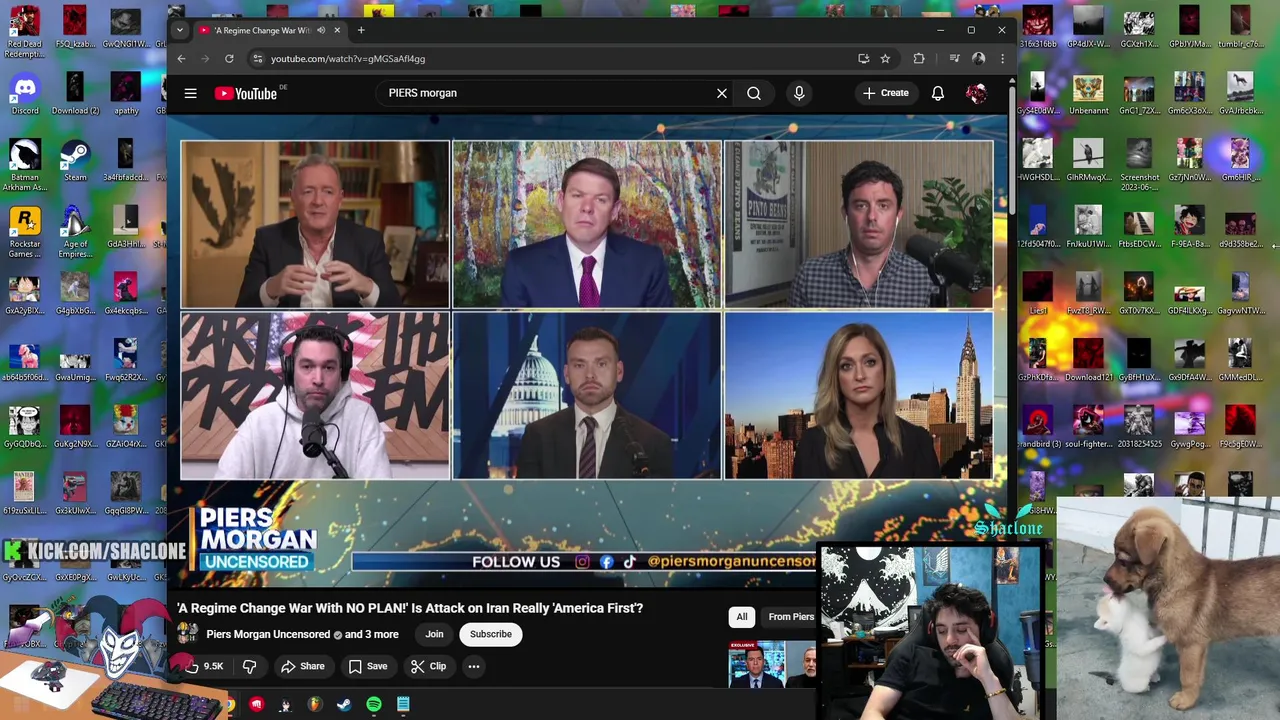Screen dimensions: 1280x720
Task: Reload the page with the refresh icon
Action: coord(229,59)
